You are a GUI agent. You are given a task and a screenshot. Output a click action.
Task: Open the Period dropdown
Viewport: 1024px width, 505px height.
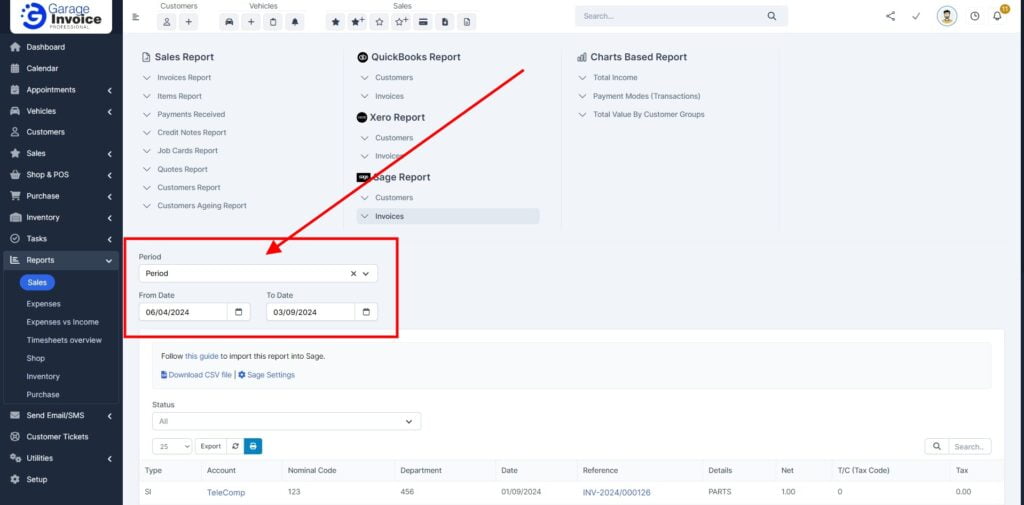point(258,274)
